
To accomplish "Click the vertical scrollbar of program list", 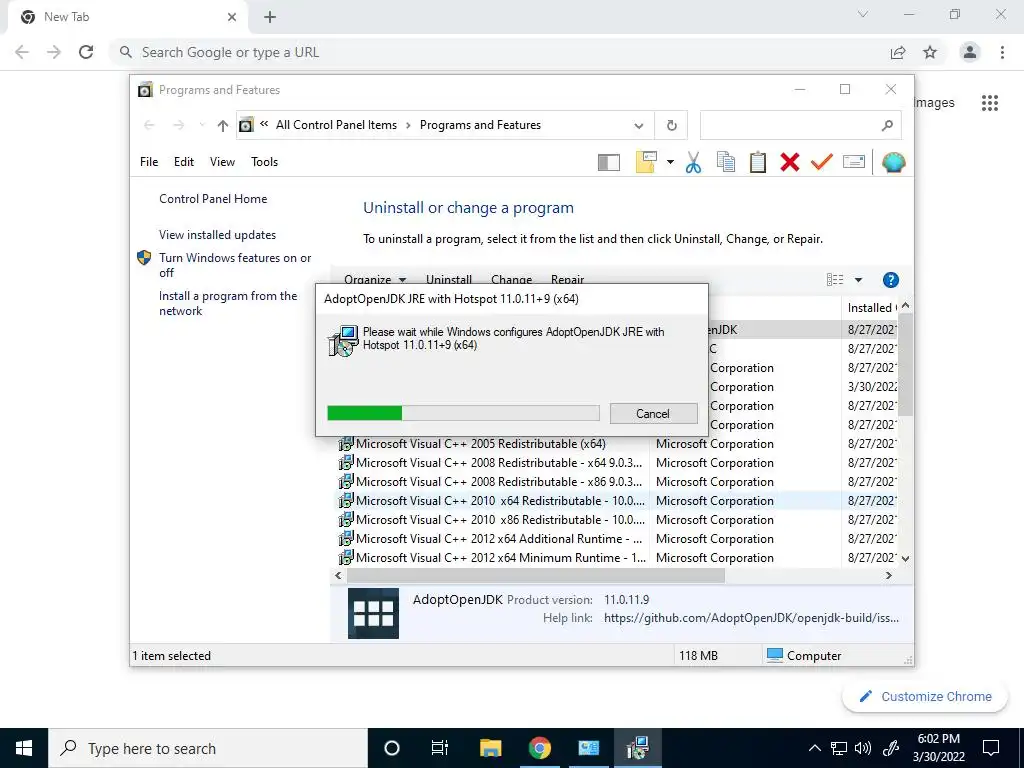I will click(x=905, y=364).
